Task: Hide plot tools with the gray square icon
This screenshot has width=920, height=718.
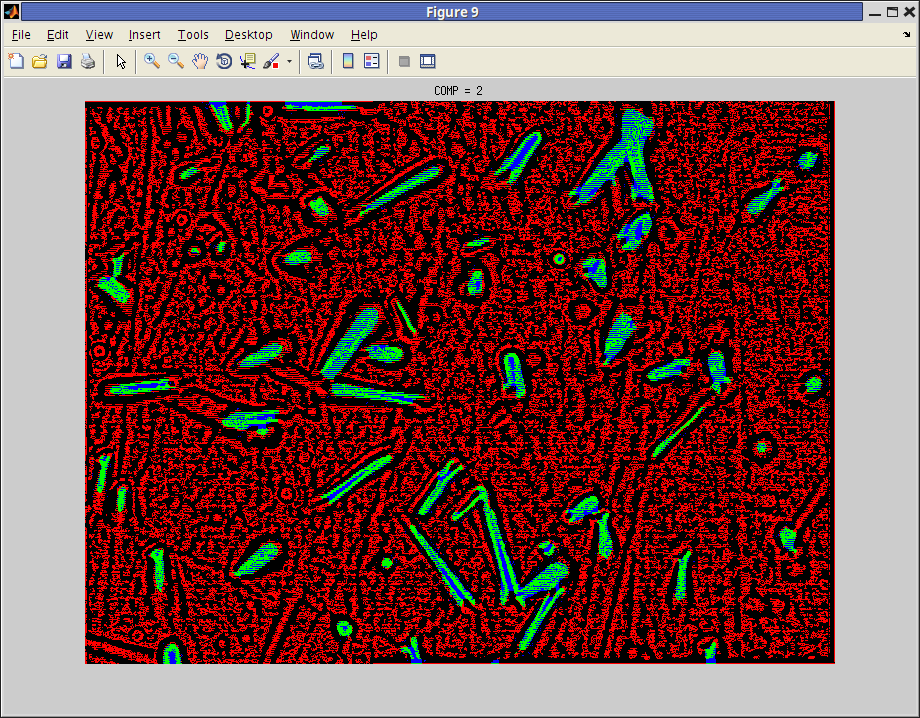Action: tap(404, 61)
